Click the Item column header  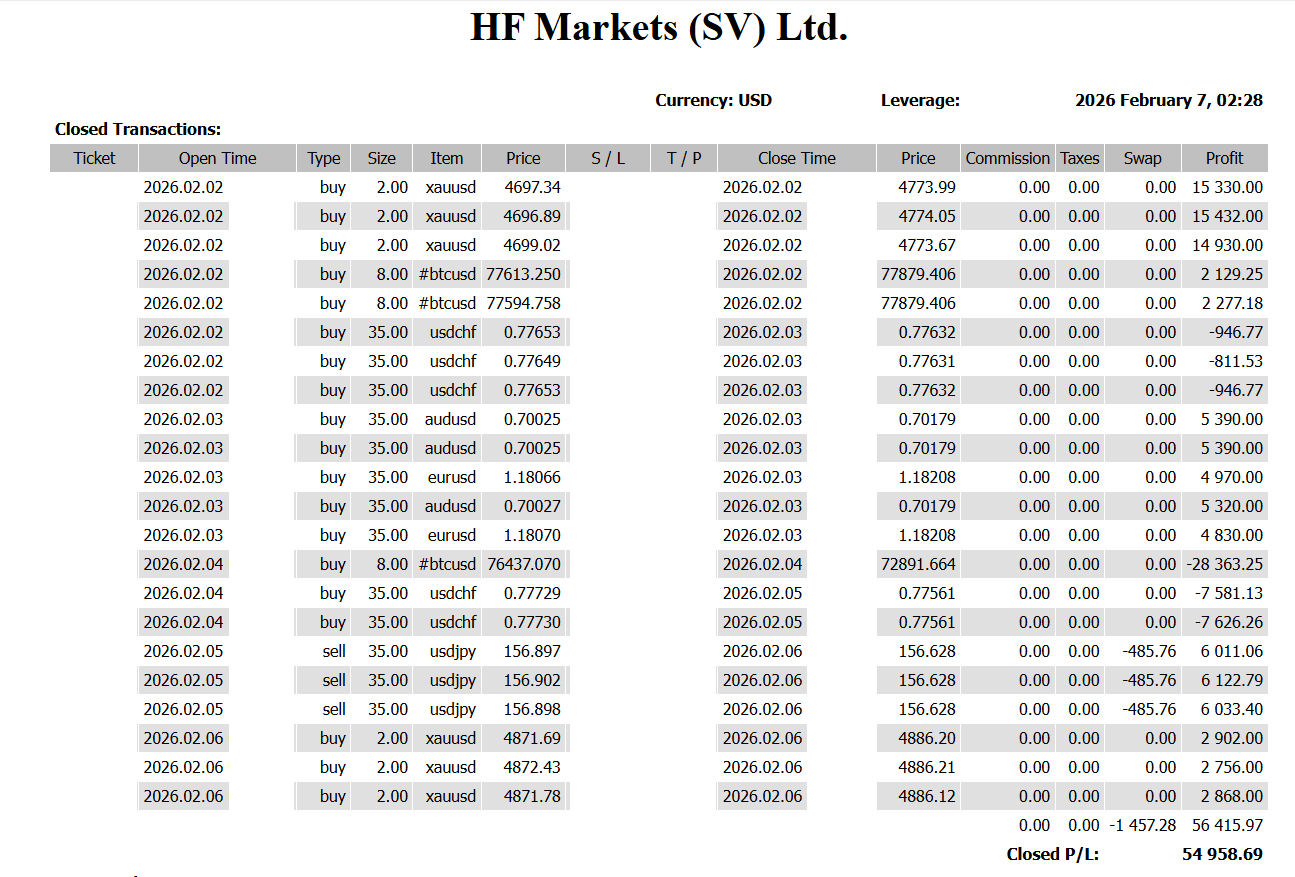[x=446, y=158]
